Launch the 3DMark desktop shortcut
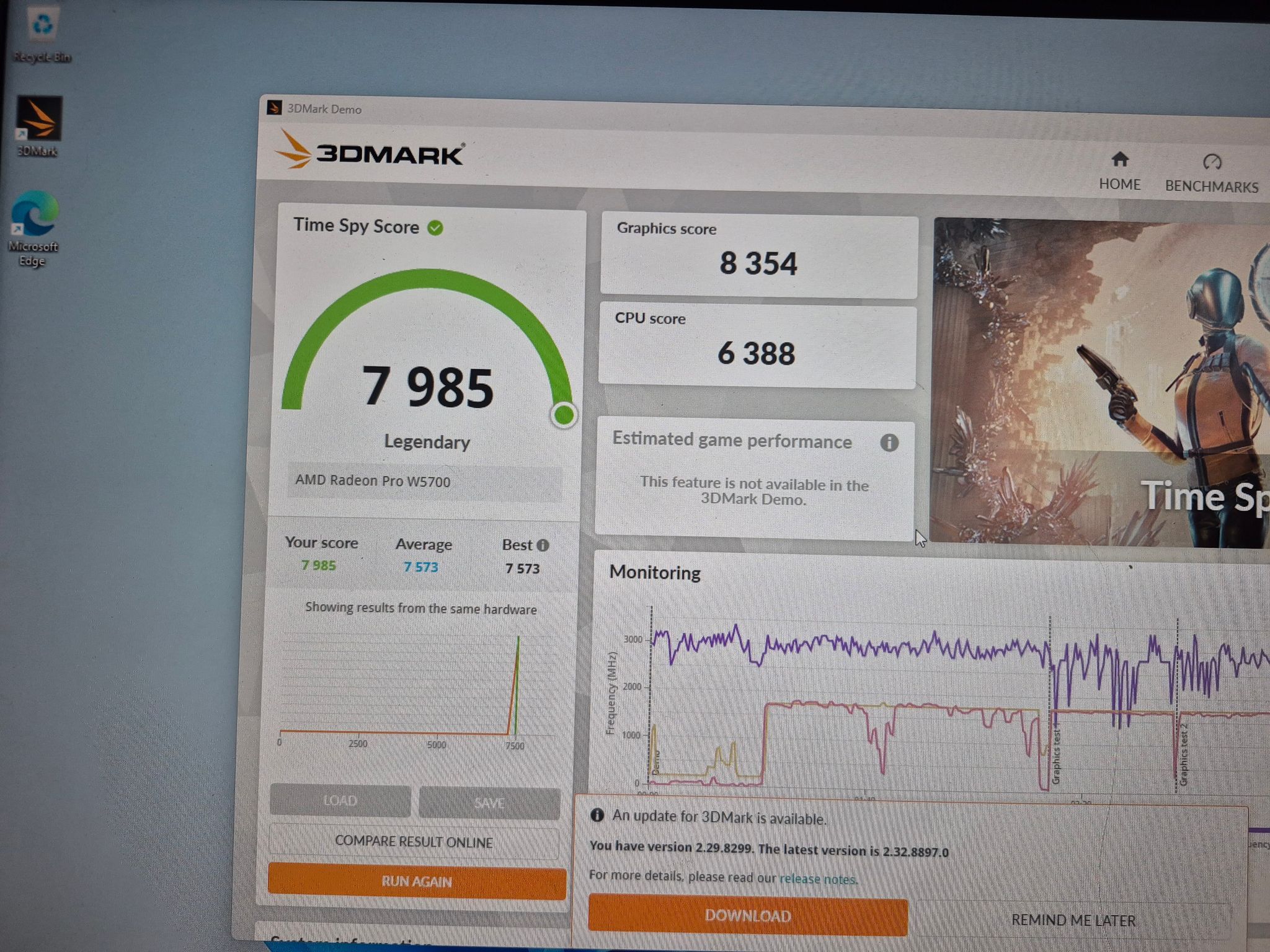Image resolution: width=1270 pixels, height=952 pixels. point(38,126)
